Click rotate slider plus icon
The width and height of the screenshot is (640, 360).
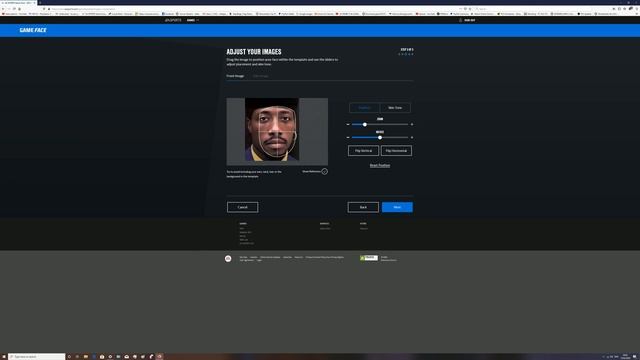[x=412, y=138]
